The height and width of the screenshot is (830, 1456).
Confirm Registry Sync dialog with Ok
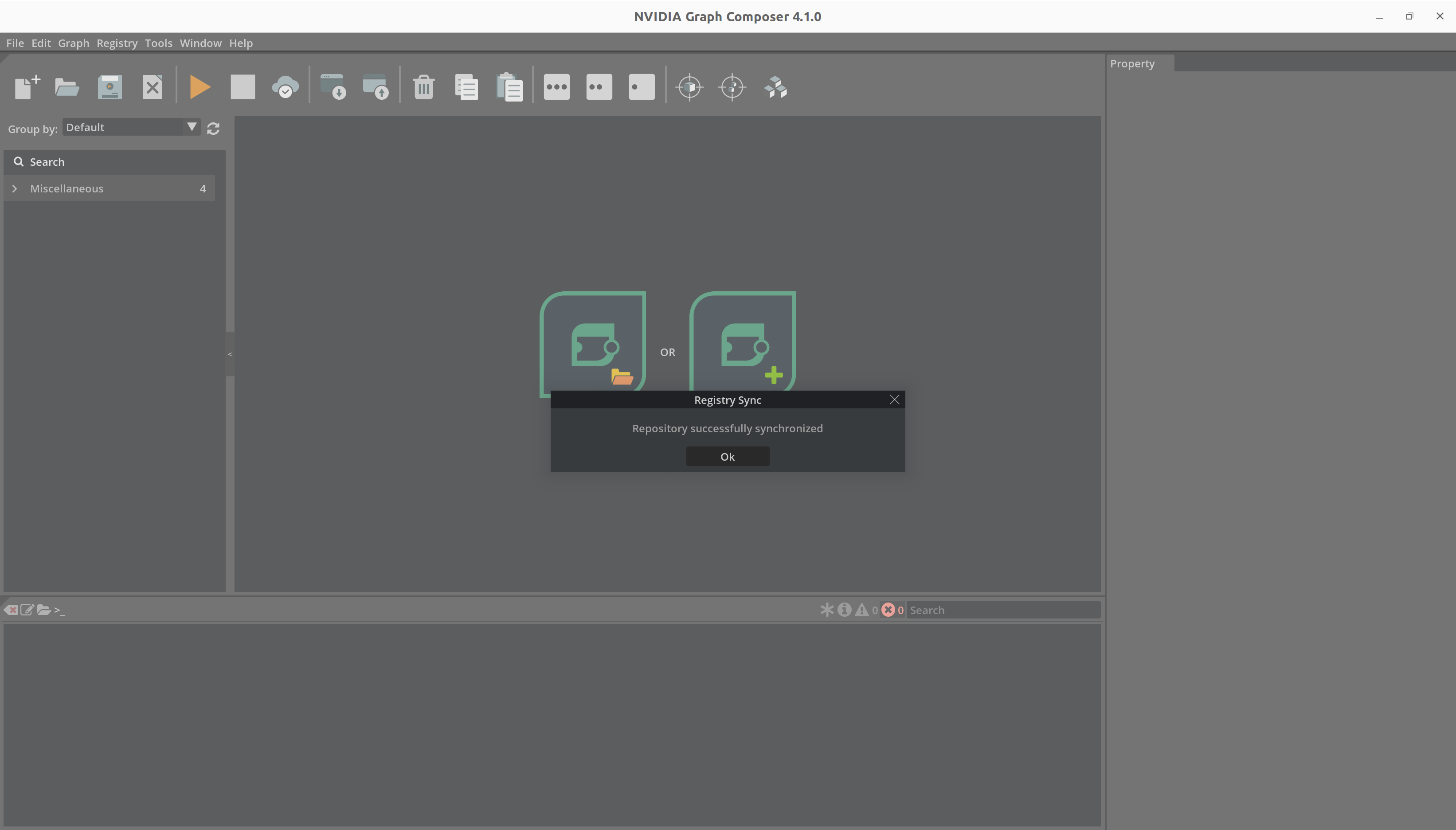727,456
